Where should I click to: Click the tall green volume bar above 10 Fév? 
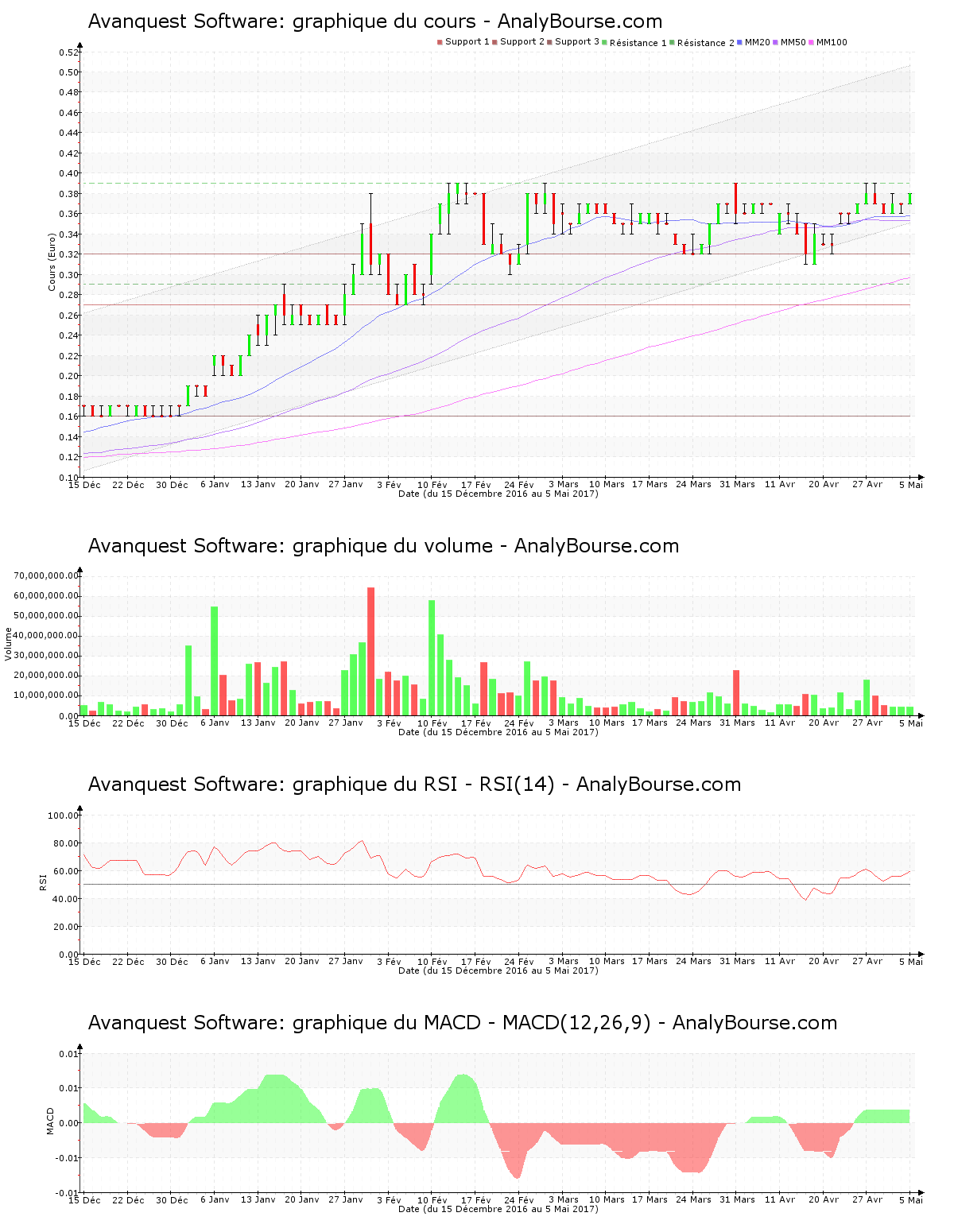[432, 657]
